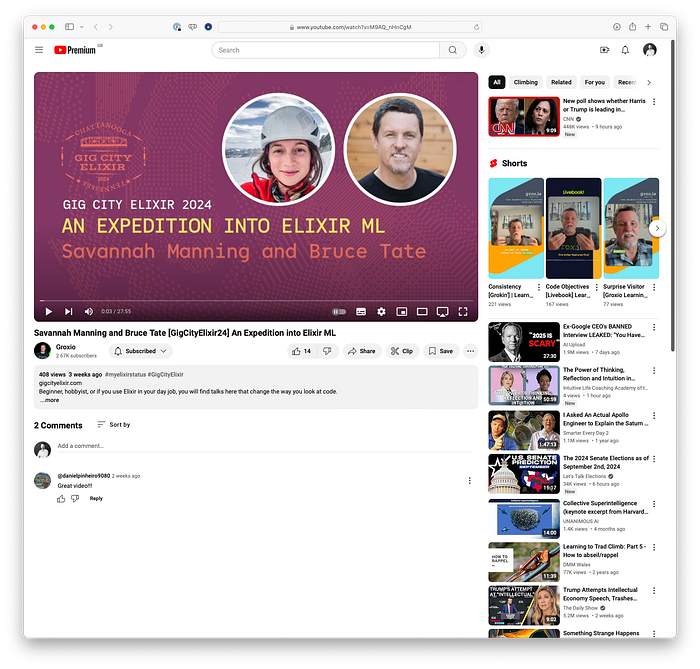
Task: Show Safari downloads
Action: [x=617, y=27]
